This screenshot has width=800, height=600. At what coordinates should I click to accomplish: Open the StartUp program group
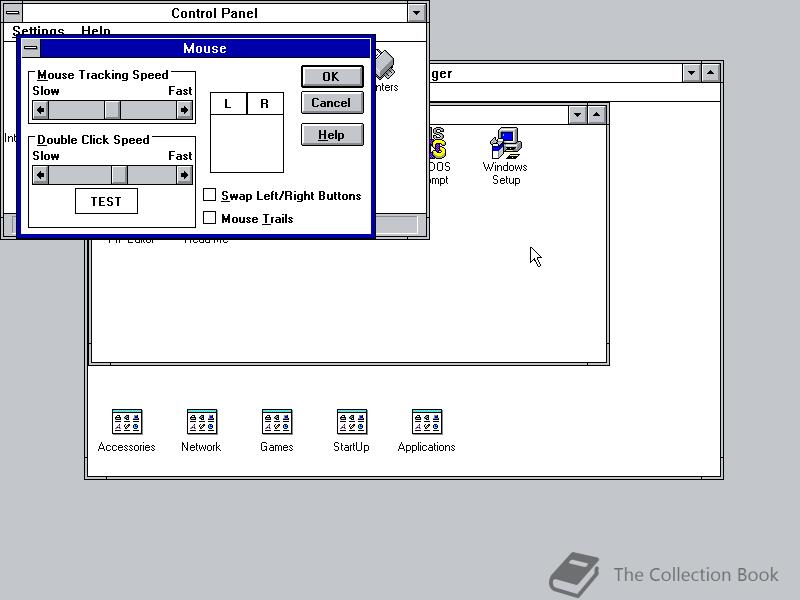[352, 431]
